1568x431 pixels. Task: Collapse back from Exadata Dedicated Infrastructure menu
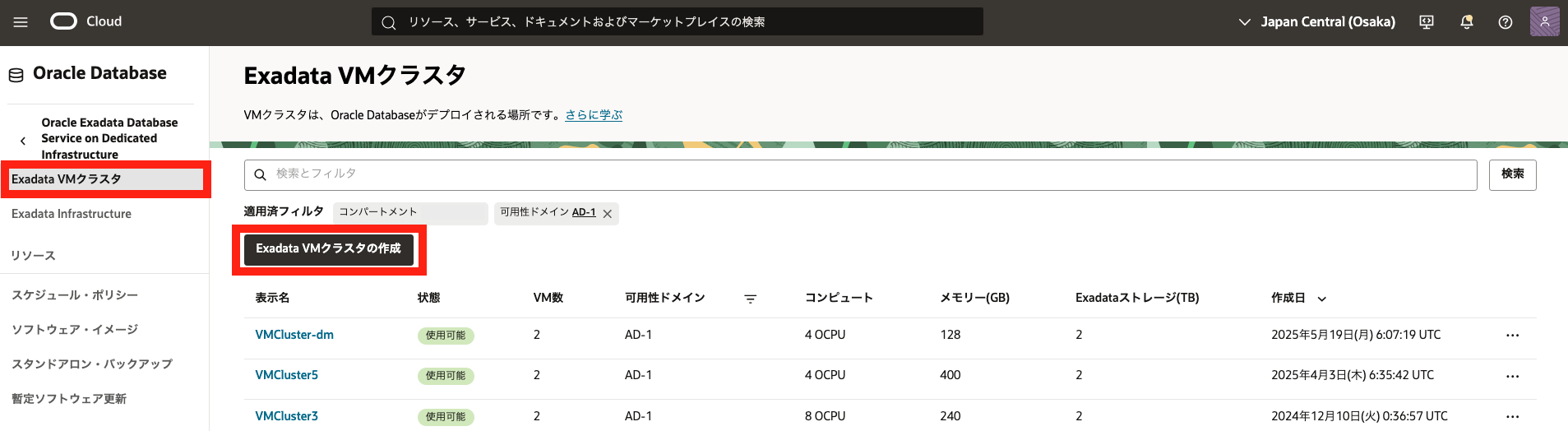point(23,141)
